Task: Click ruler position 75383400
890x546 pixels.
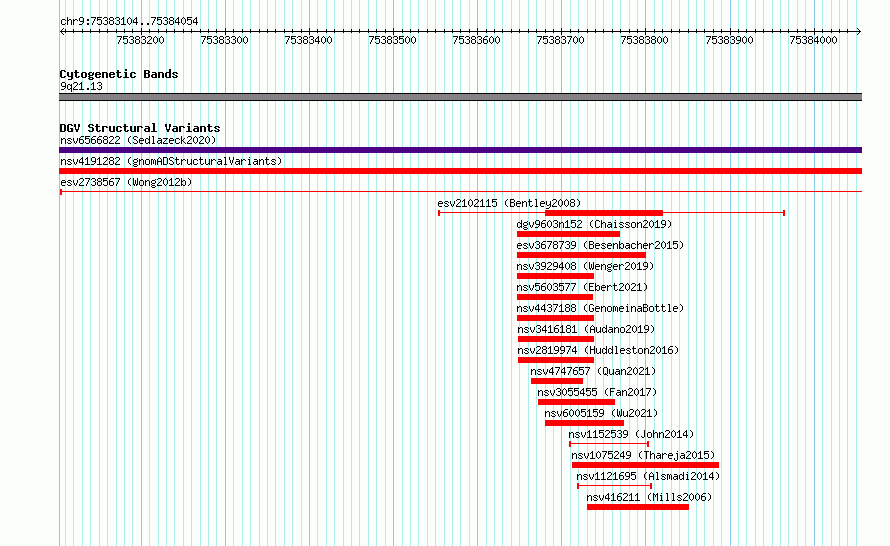Action: coord(308,40)
